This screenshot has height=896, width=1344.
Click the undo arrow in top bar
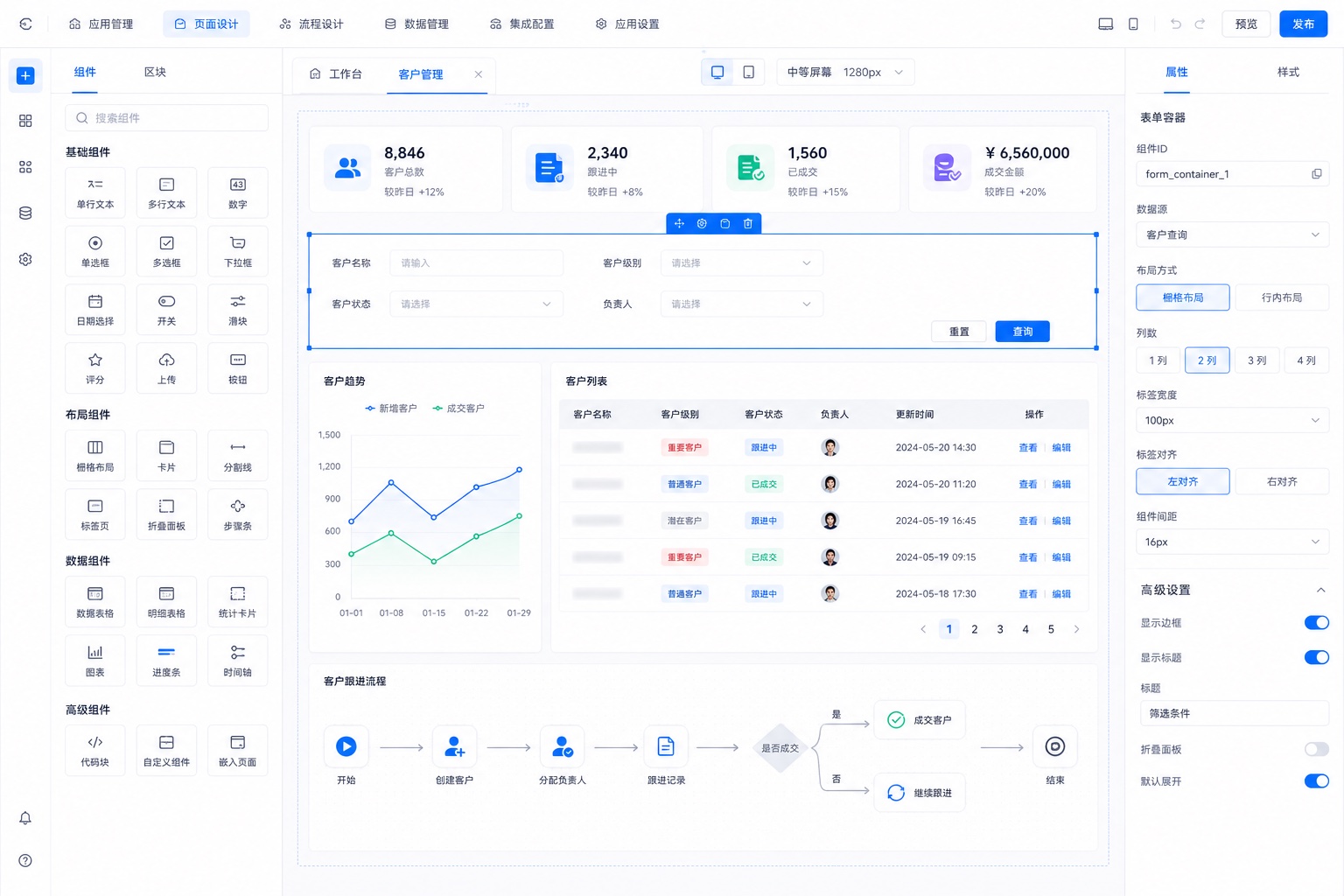coord(1176,24)
